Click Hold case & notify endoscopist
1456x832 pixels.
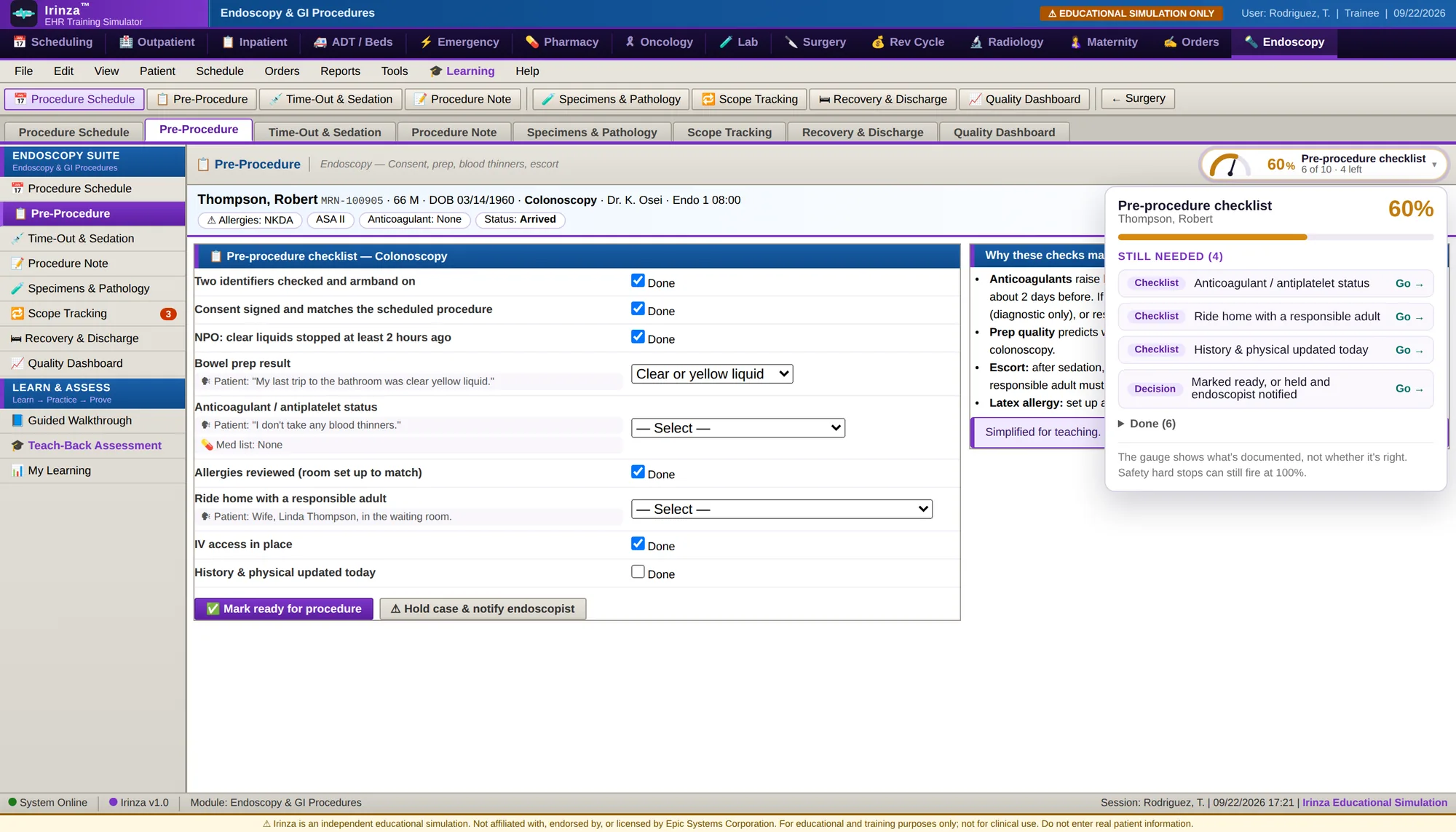point(483,609)
